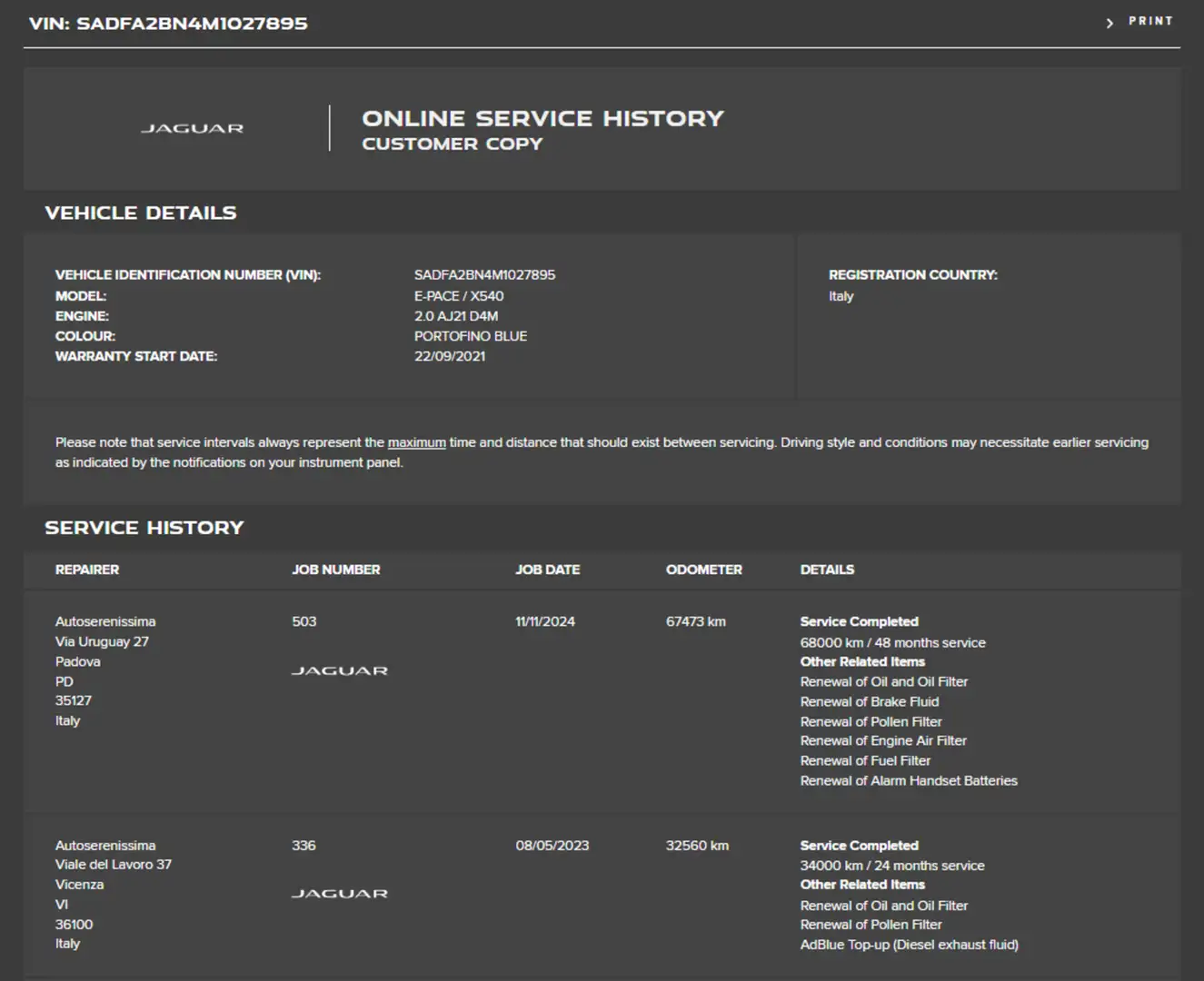Screen dimensions: 1204x981
Task: Click the job date 11/11/2024
Action: coord(545,621)
